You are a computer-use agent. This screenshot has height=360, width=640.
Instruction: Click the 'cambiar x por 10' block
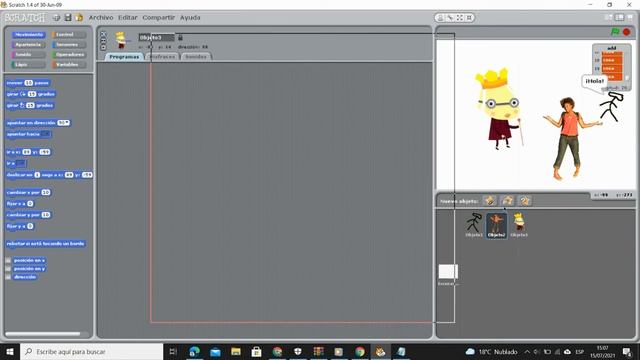click(28, 192)
